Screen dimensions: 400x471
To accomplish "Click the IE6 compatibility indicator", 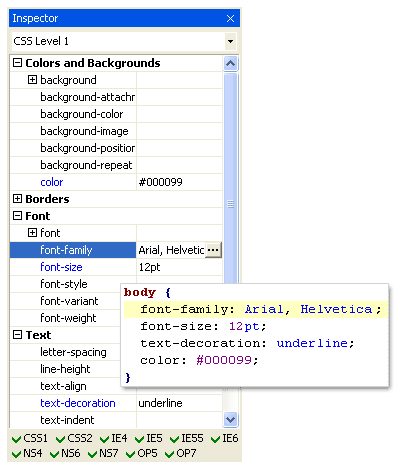I will coord(225,439).
